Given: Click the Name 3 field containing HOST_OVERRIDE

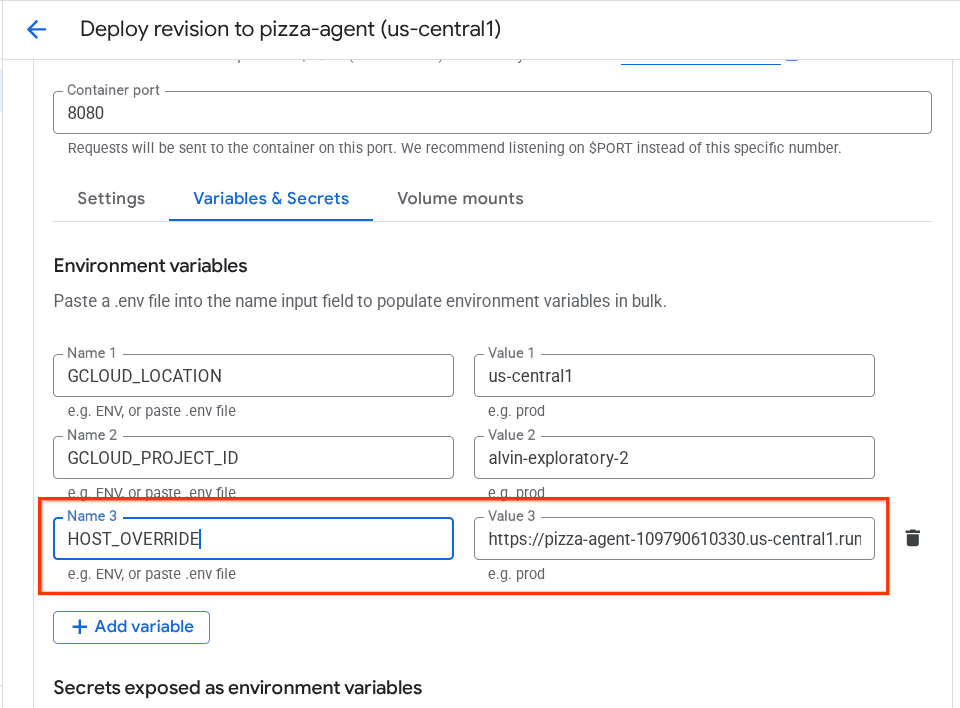Looking at the screenshot, I should 253,539.
